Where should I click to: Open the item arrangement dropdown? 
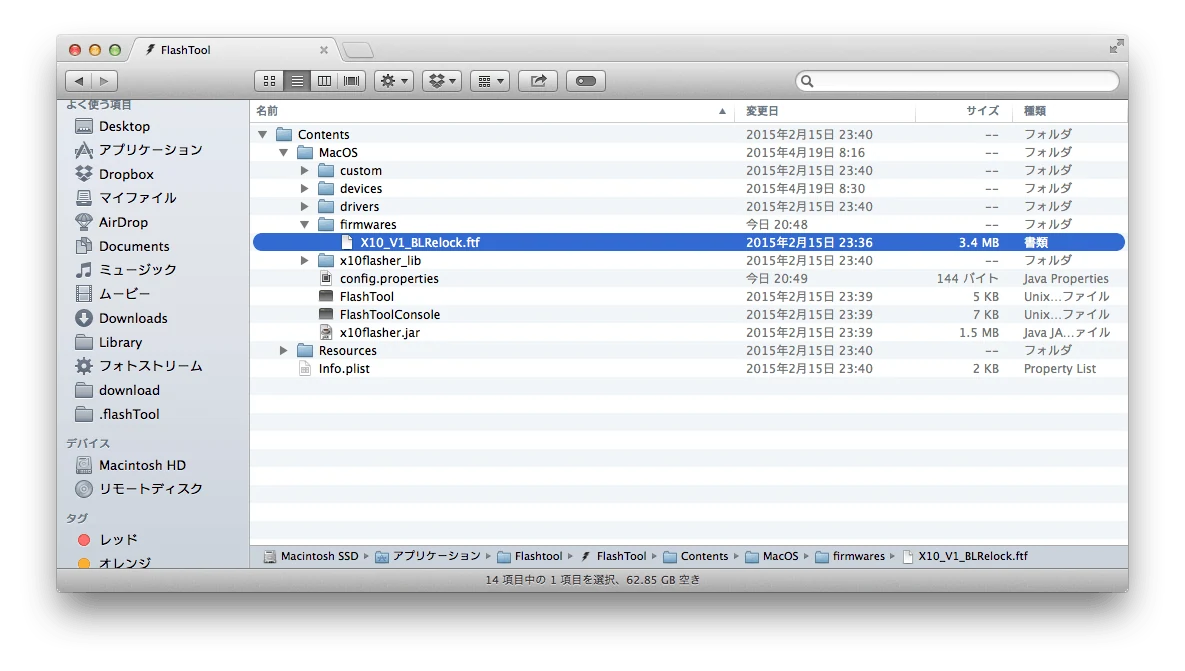(x=490, y=81)
